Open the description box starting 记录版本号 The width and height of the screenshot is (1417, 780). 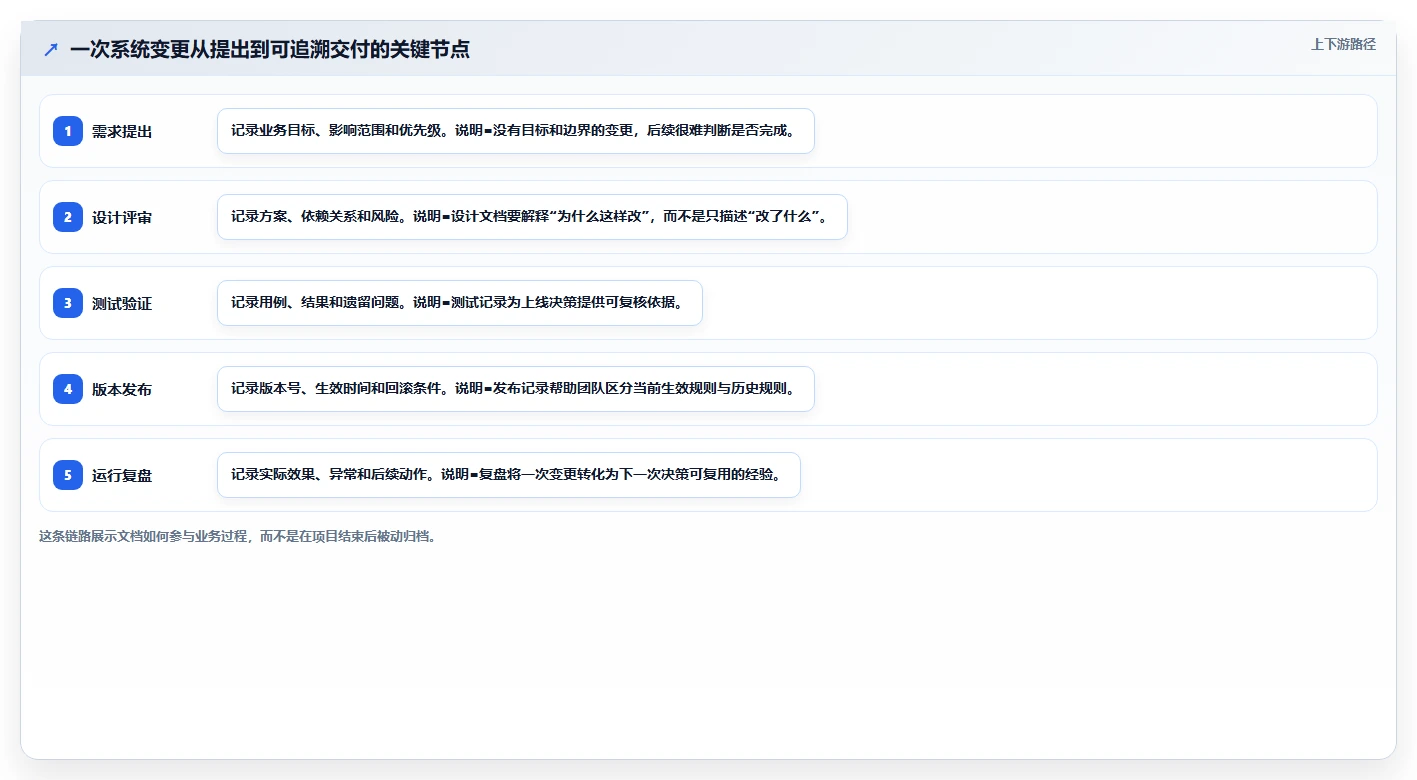pyautogui.click(x=516, y=389)
